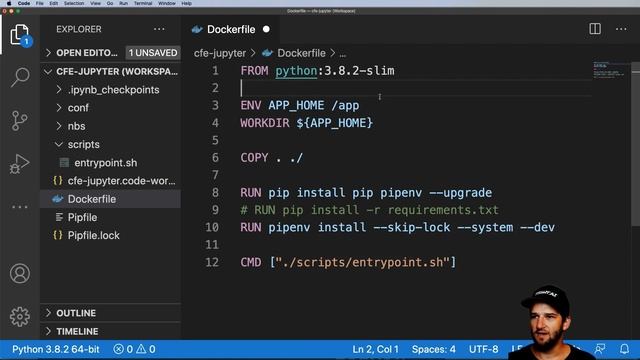Viewport: 640px width, 360px height.
Task: Open editor more actions ellipsis
Action: click(621, 29)
